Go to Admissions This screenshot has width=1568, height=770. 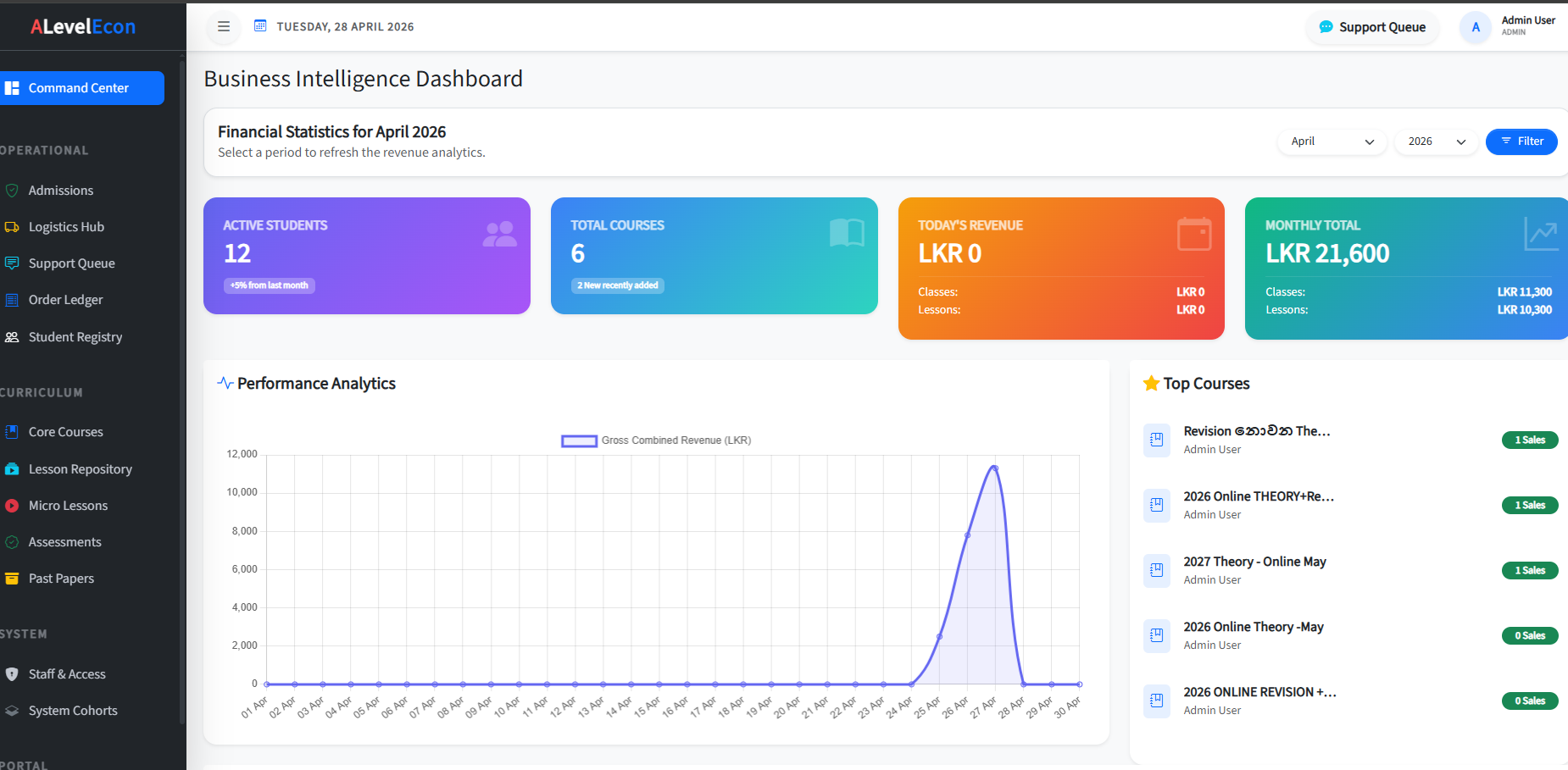pos(61,191)
